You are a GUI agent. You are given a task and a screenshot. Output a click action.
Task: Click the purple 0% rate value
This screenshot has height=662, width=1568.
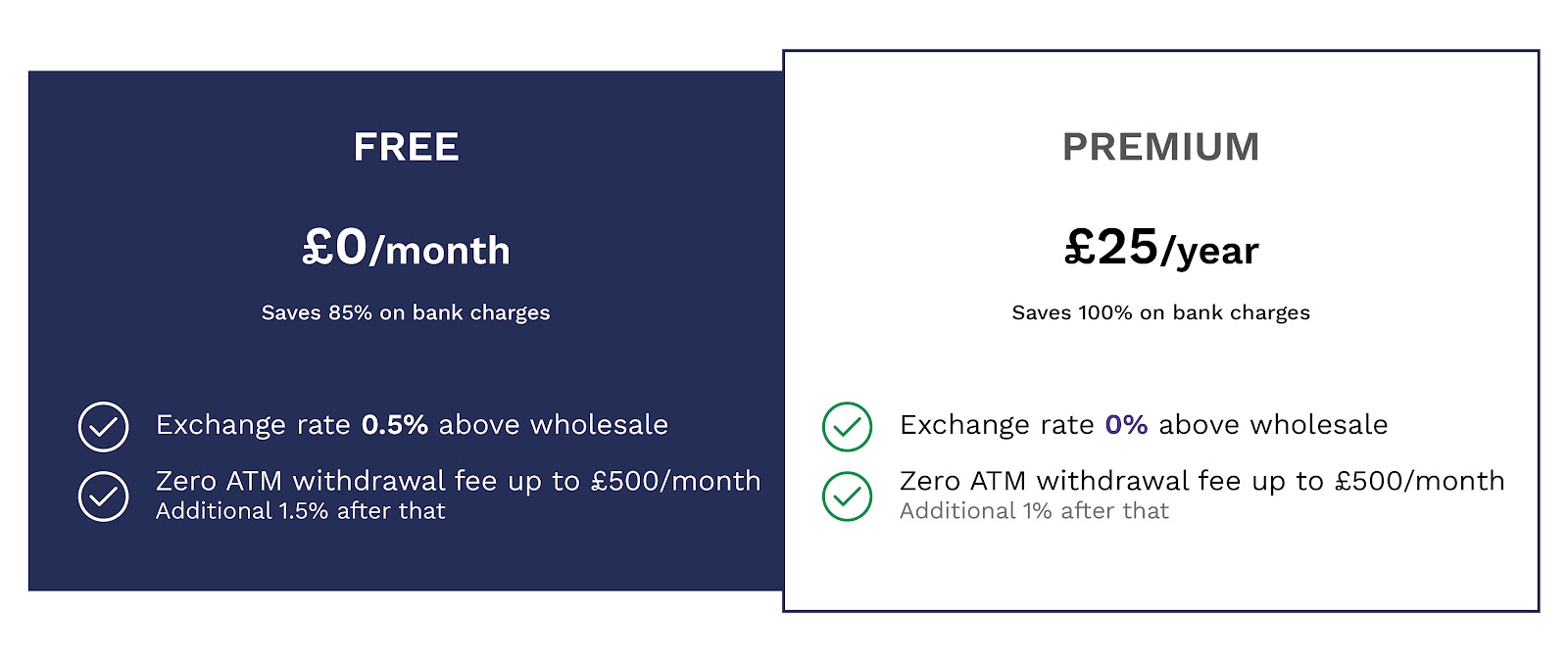point(1126,425)
